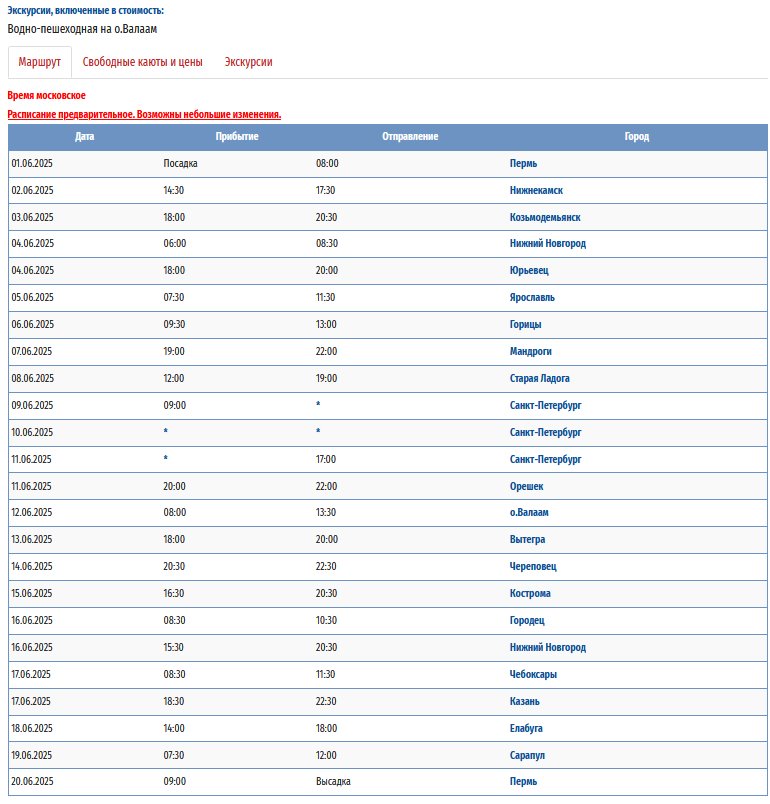Image resolution: width=770 pixels, height=804 pixels.
Task: Switch to Свободные каюты и цены tab
Action: click(x=143, y=62)
